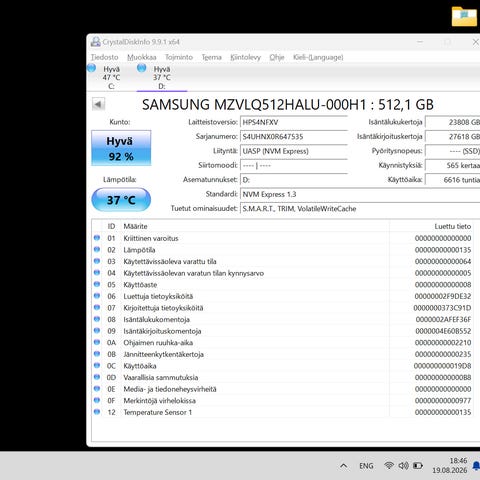The image size is (480, 480).
Task: Click the blue status orb for drive C:
Action: coord(92,68)
